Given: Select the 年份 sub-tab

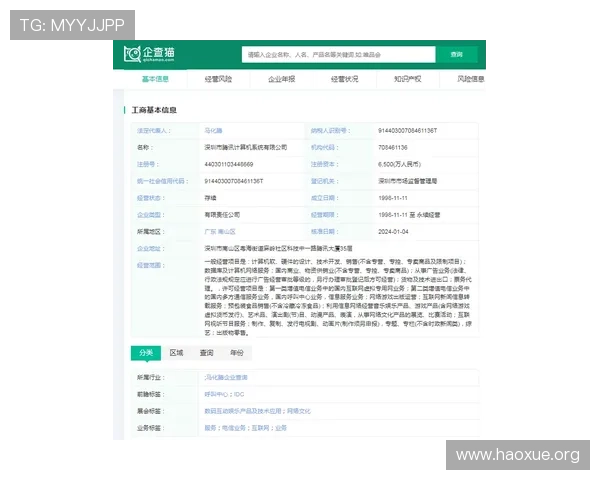Looking at the screenshot, I should [x=236, y=353].
